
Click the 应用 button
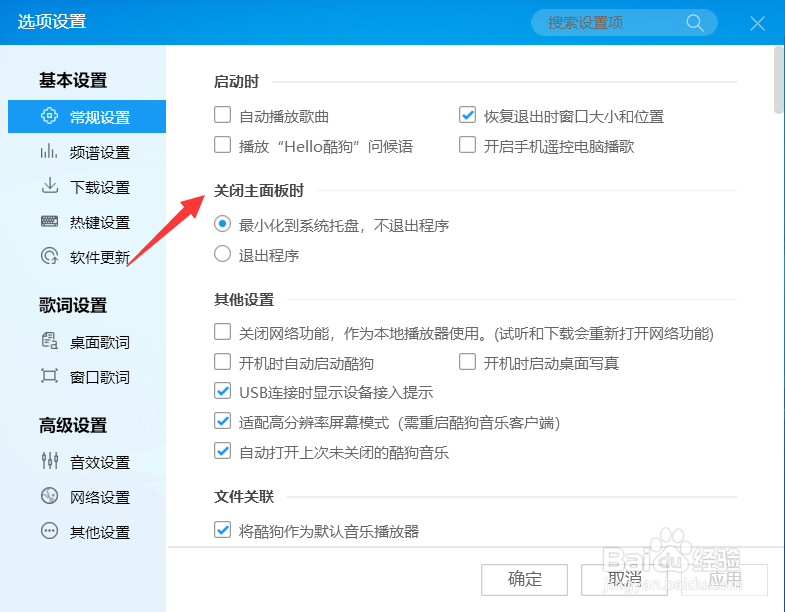click(x=724, y=579)
